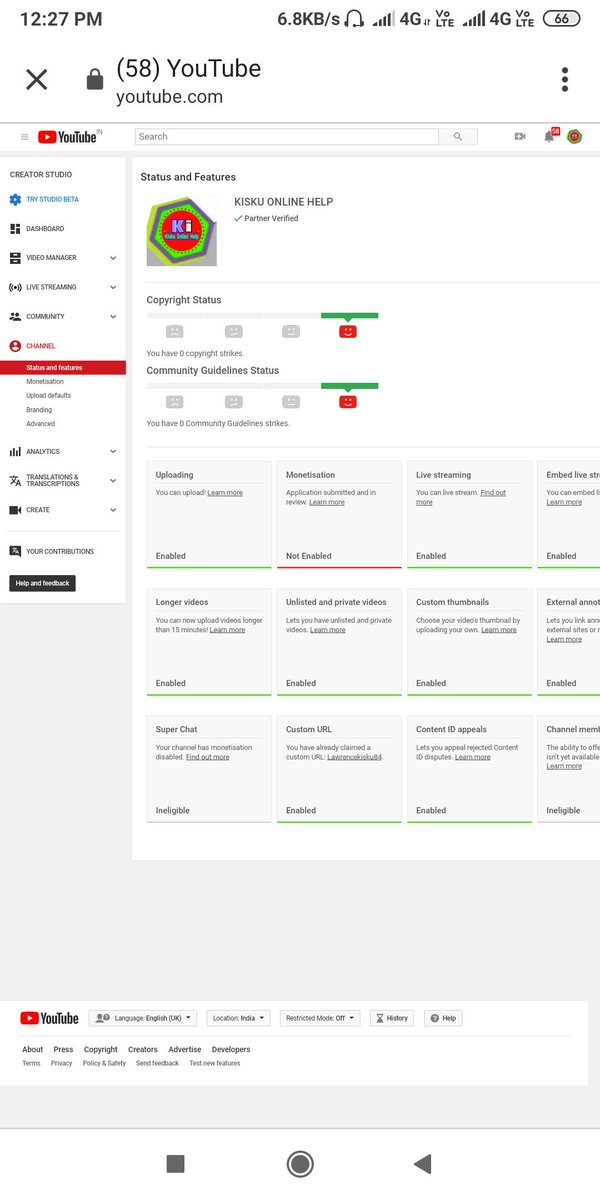Close the browser tab with X icon
Screen dimensions: 600x1200
coord(36,80)
